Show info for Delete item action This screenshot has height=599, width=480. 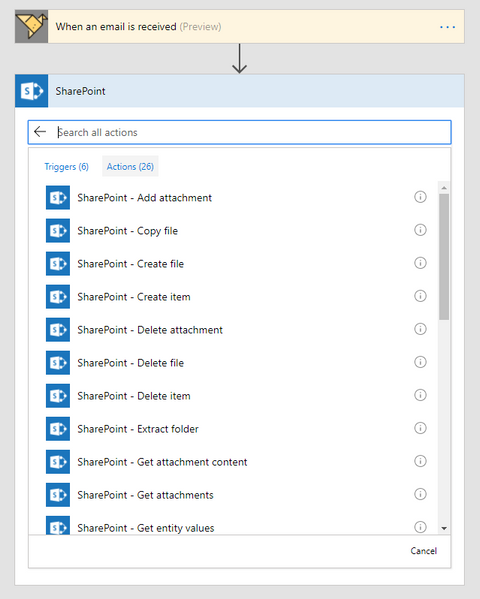click(x=420, y=395)
